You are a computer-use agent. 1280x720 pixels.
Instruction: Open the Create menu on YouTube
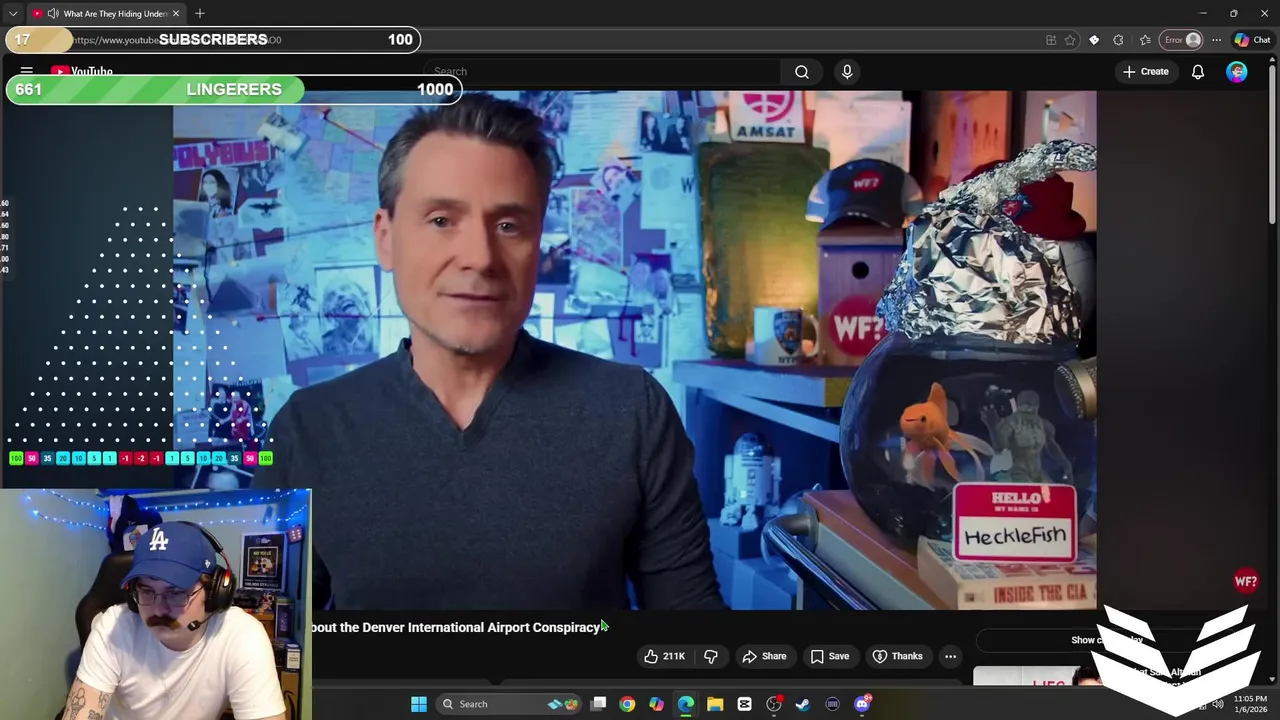1146,72
